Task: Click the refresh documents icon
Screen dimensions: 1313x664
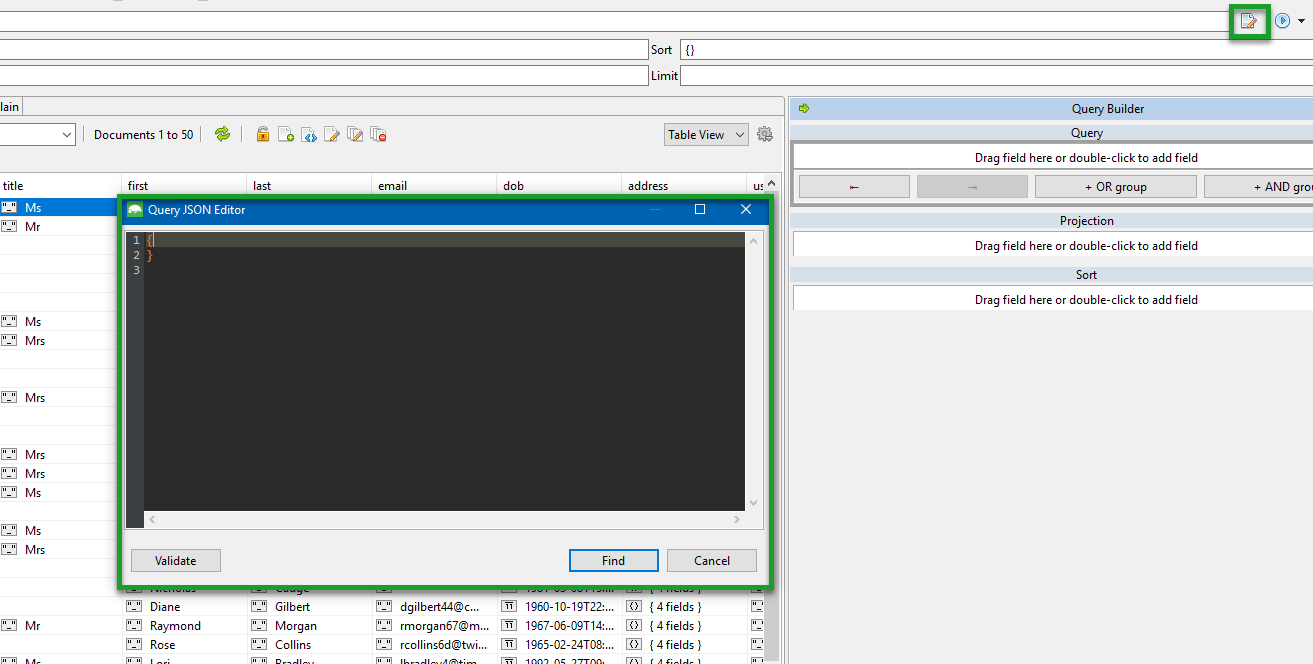Action: point(222,133)
